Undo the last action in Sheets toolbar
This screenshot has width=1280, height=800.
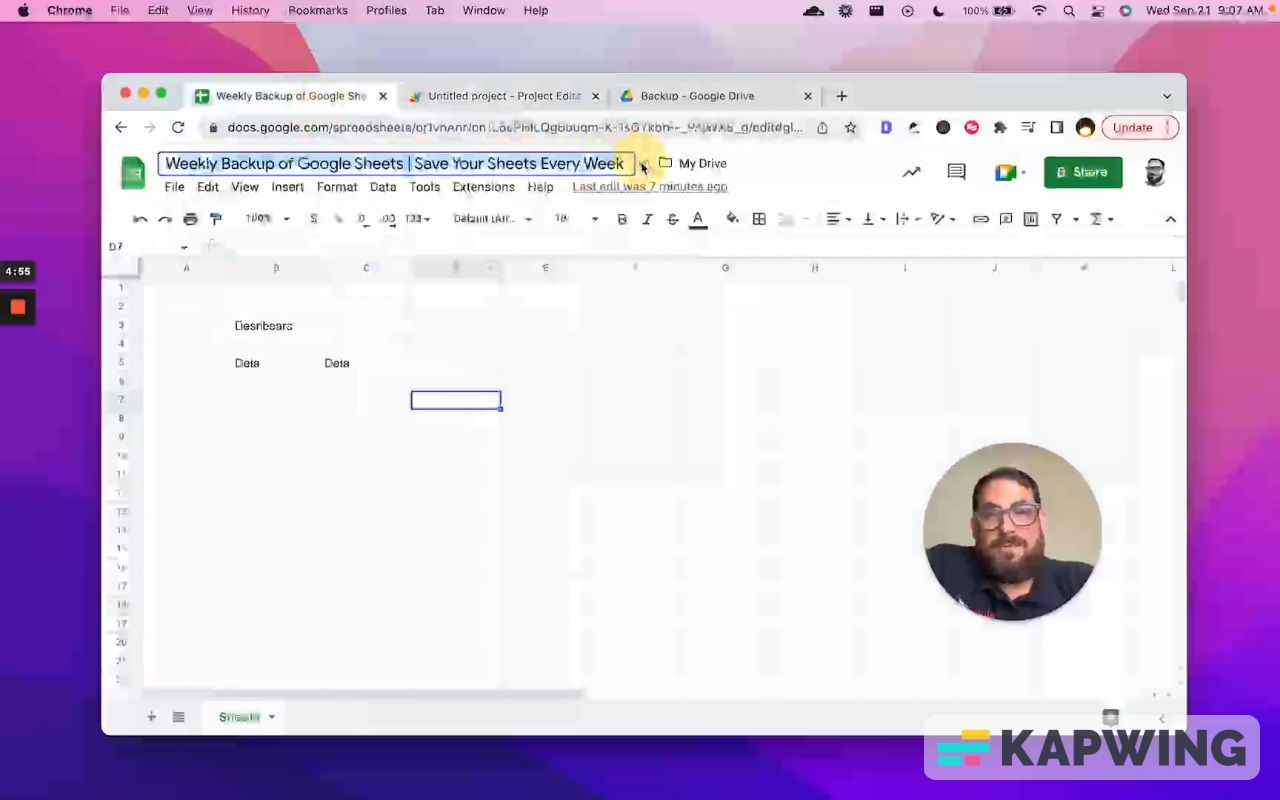point(140,219)
